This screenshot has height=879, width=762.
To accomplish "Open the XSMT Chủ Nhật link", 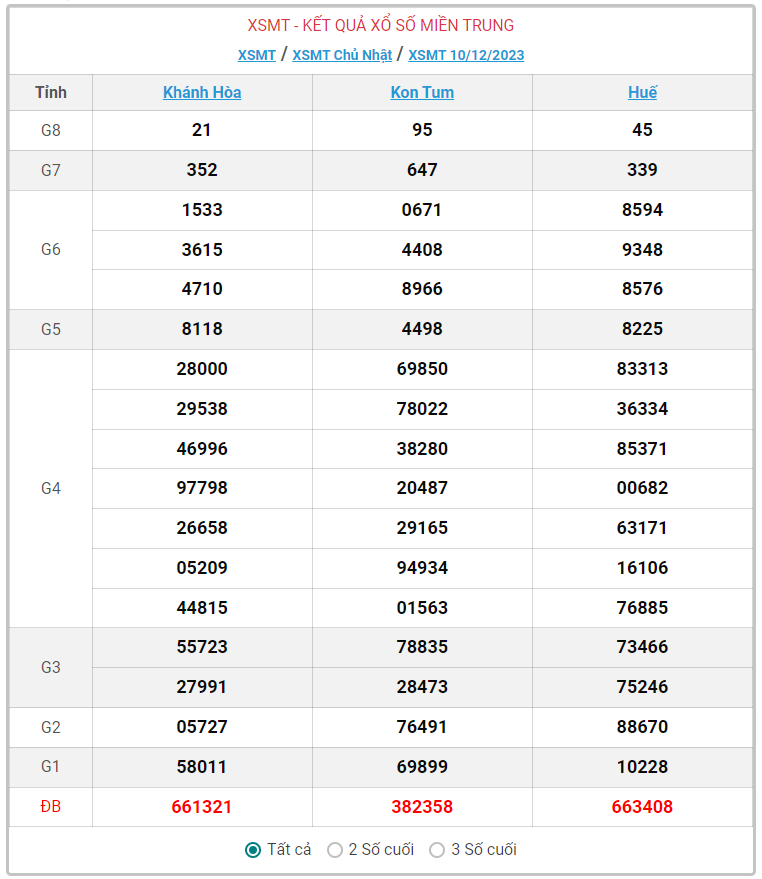I will (342, 55).
